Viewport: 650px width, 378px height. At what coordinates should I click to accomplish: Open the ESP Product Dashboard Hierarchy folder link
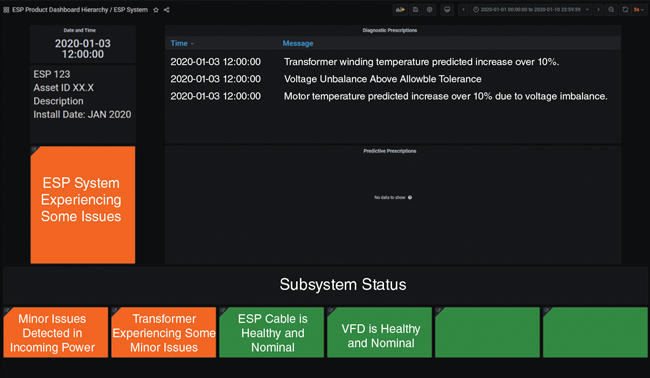pos(60,10)
